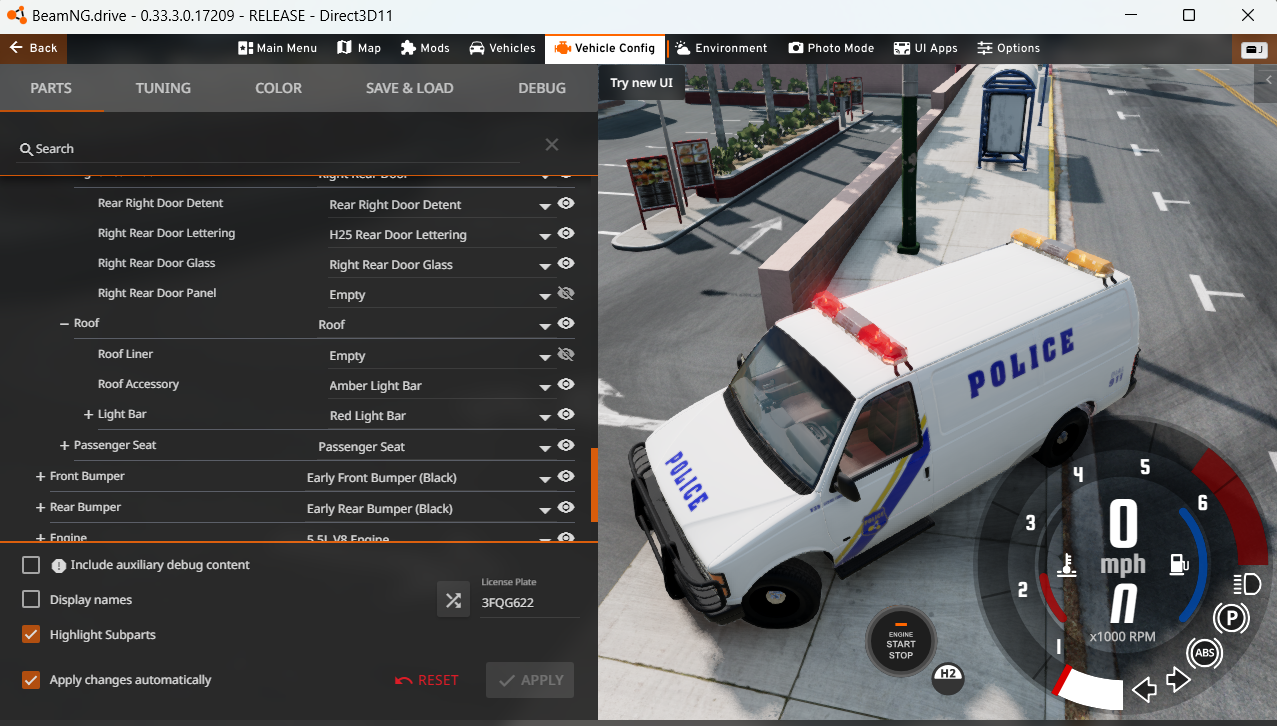This screenshot has width=1277, height=726.
Task: Open the Passenger Seat part dropdown
Action: (436, 447)
